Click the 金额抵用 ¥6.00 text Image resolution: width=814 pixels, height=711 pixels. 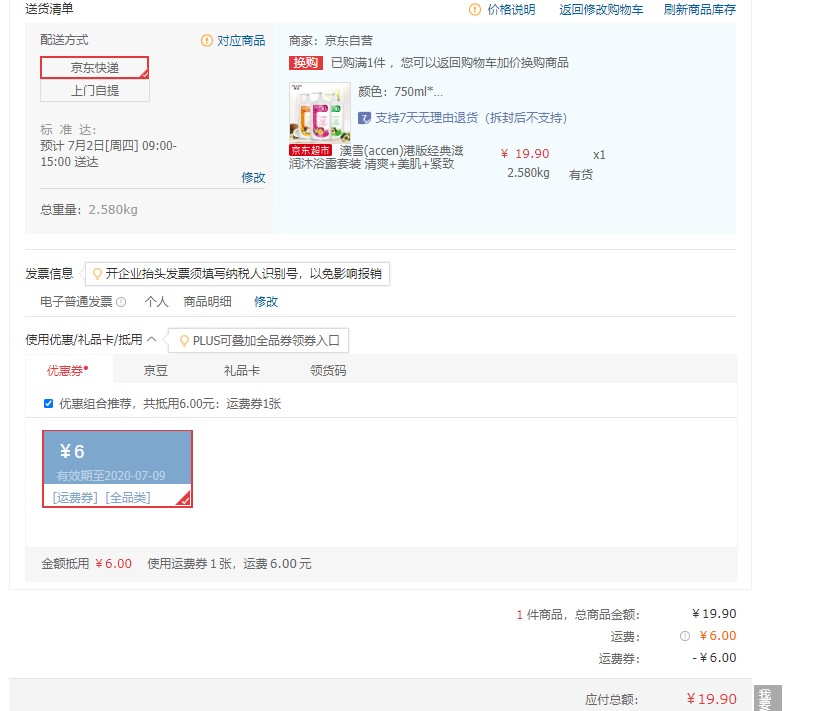click(x=87, y=564)
